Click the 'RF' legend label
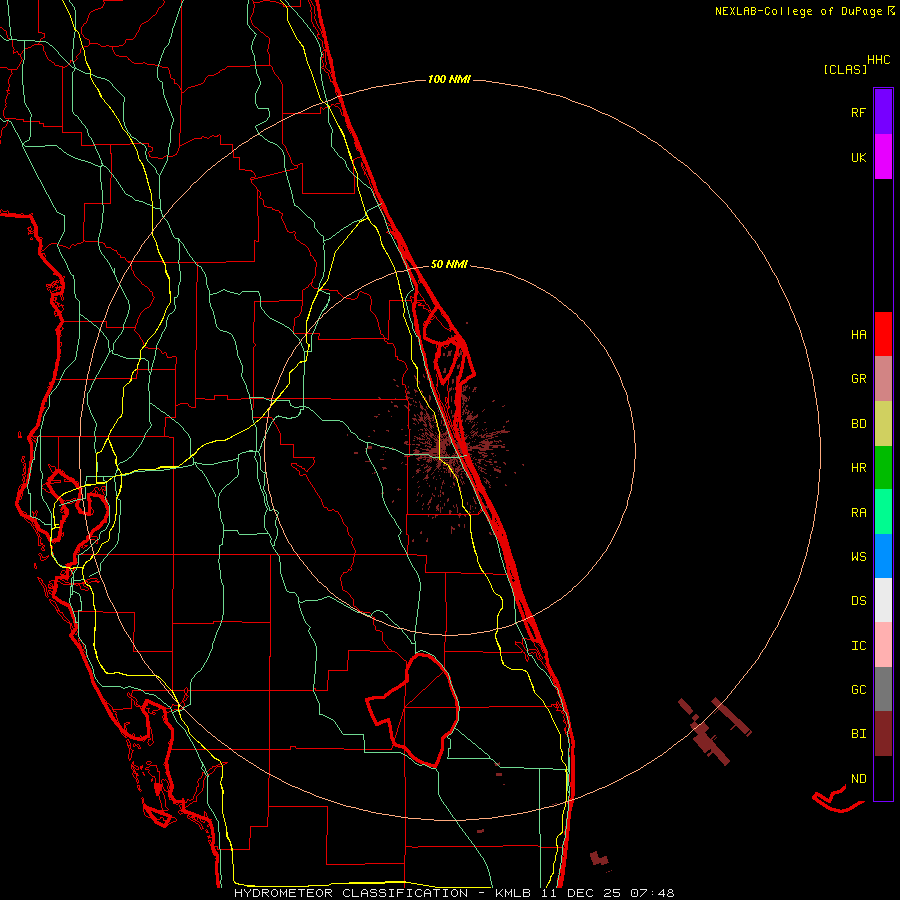Viewport: 900px width, 900px height. coord(858,112)
